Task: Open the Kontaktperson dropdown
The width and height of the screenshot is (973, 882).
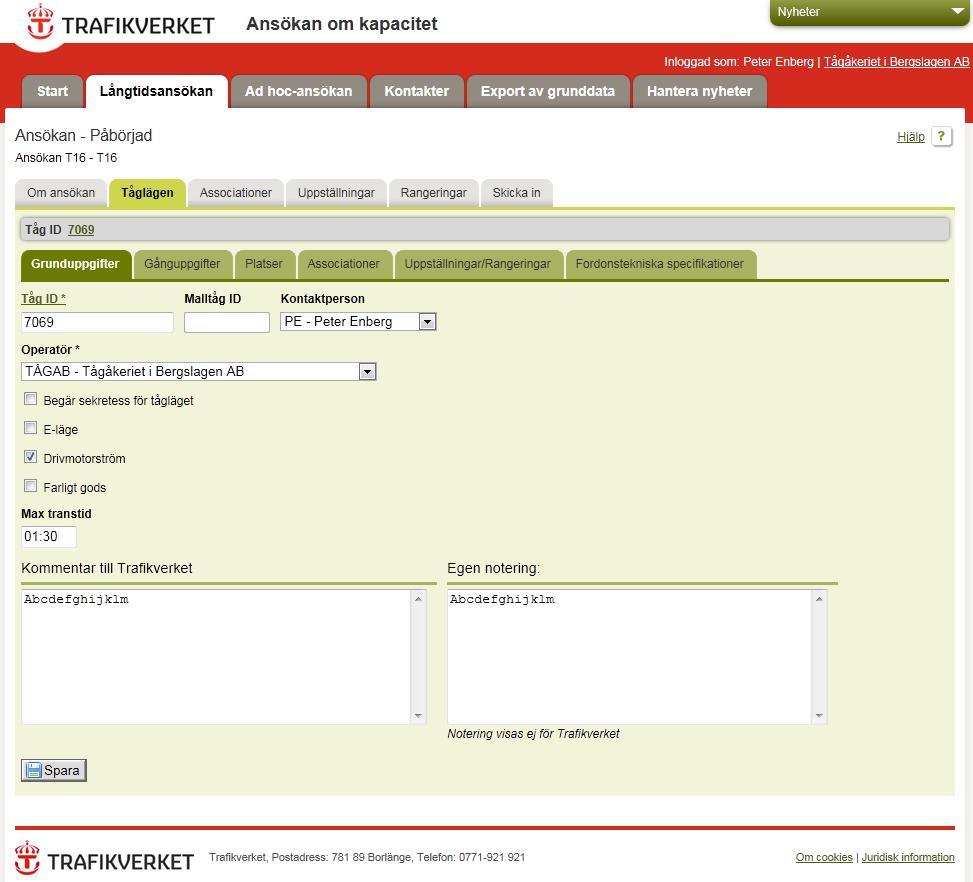Action: click(428, 322)
